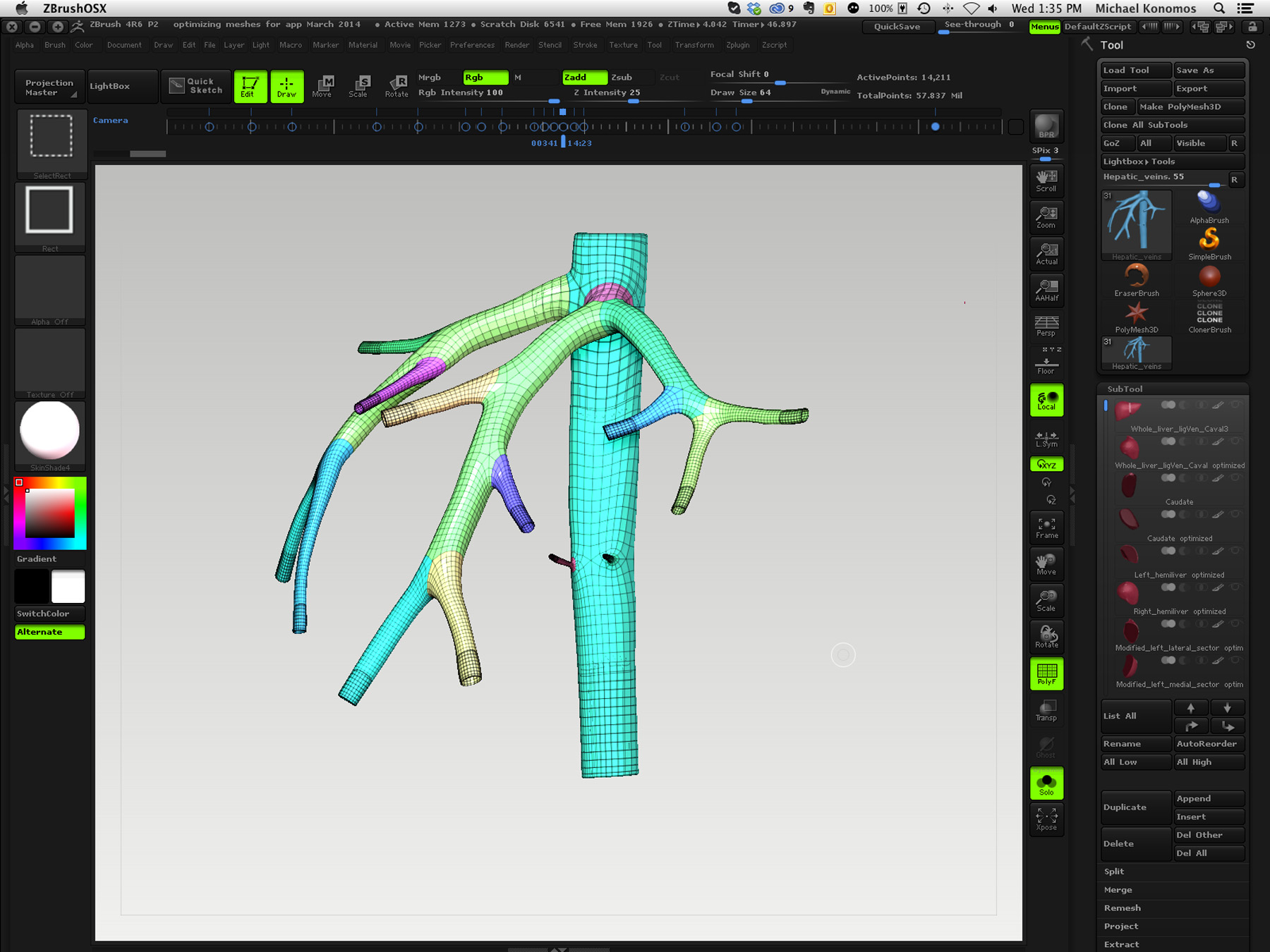Click AutoReorder in the SubTool panel

click(1208, 743)
